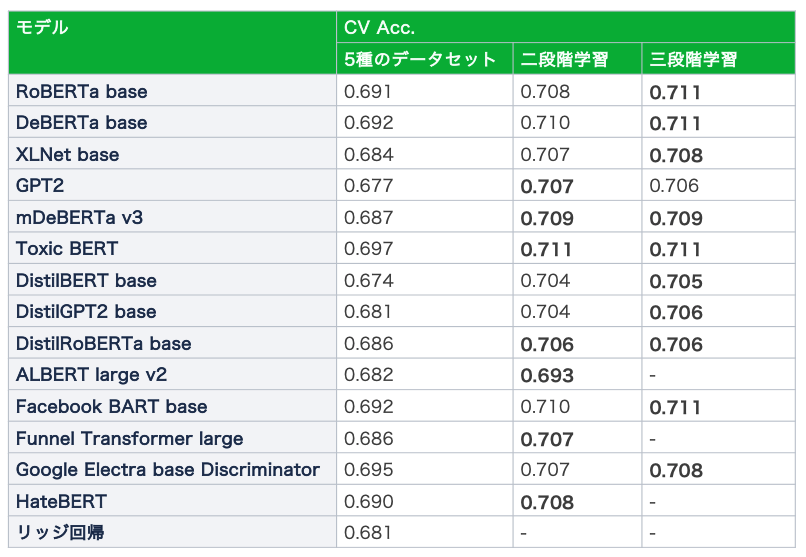Click the Toxic BERT row label
This screenshot has width=806, height=557.
[67, 248]
